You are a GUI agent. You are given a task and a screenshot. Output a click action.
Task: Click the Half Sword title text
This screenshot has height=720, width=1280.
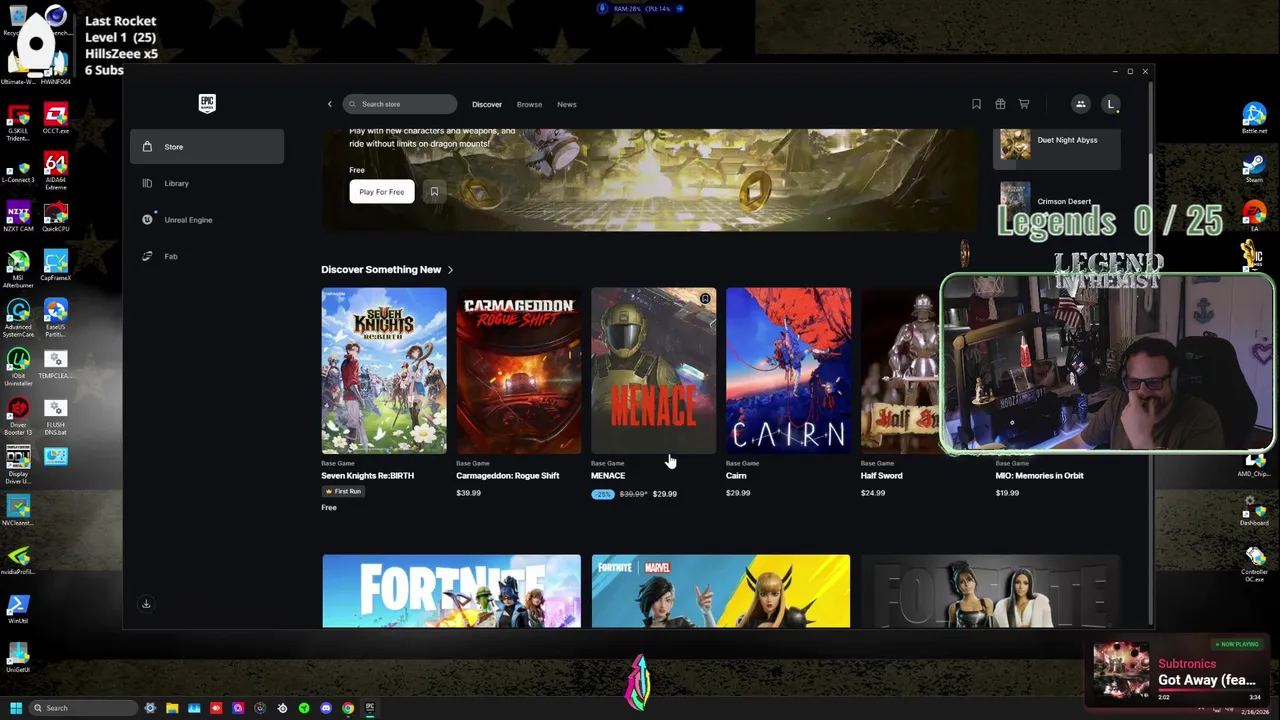coord(881,476)
